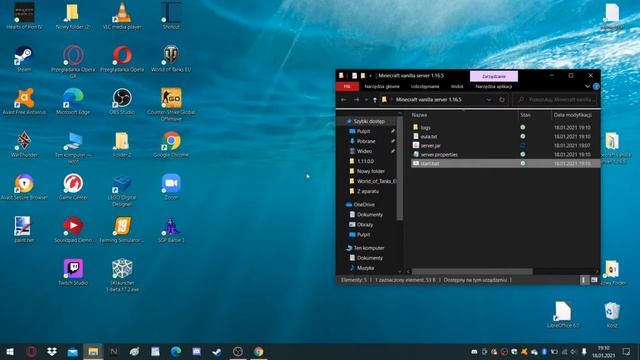The width and height of the screenshot is (640, 360).
Task: Select the Shotcut desktop icon
Action: 171,16
